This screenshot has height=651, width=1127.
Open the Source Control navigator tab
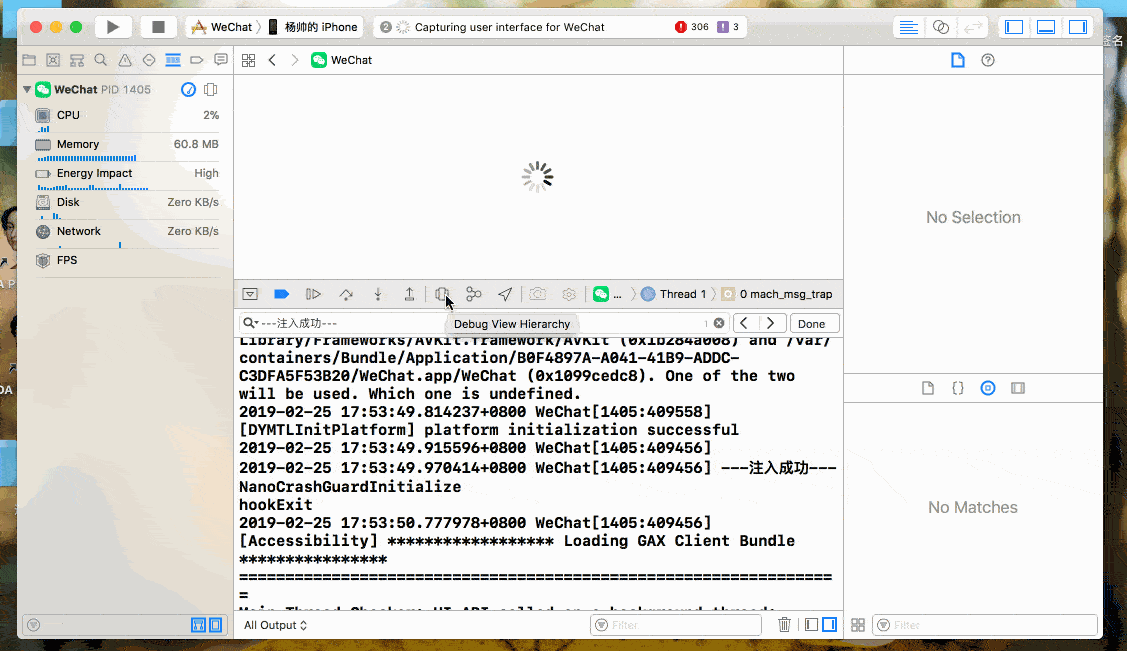coord(53,60)
